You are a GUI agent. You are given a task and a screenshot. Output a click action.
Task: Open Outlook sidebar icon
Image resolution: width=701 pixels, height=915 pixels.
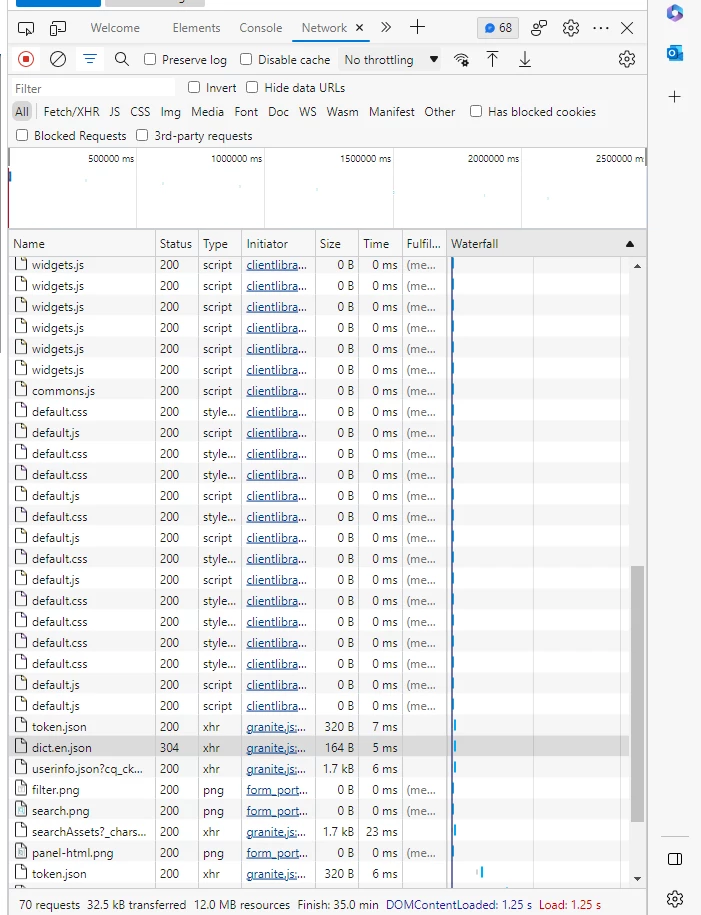pyautogui.click(x=675, y=54)
